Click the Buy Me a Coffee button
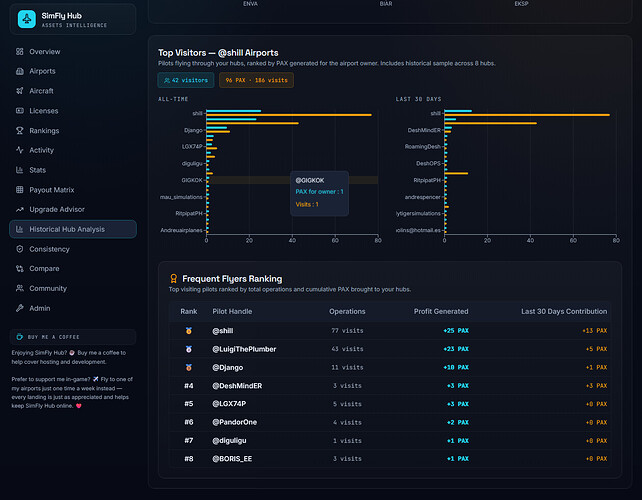 pos(73,337)
